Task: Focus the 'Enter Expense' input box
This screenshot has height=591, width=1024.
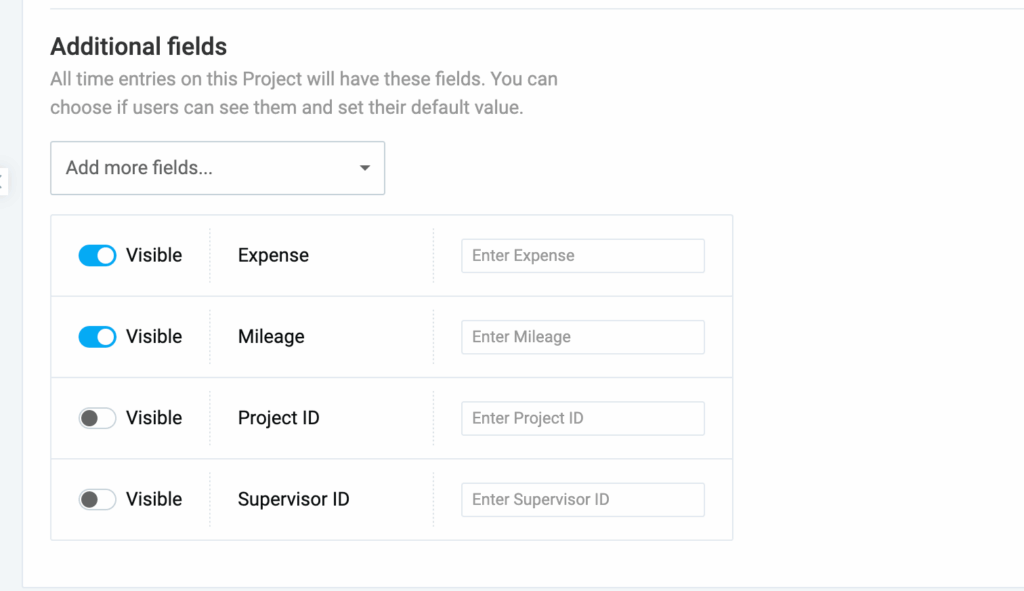Action: 582,256
